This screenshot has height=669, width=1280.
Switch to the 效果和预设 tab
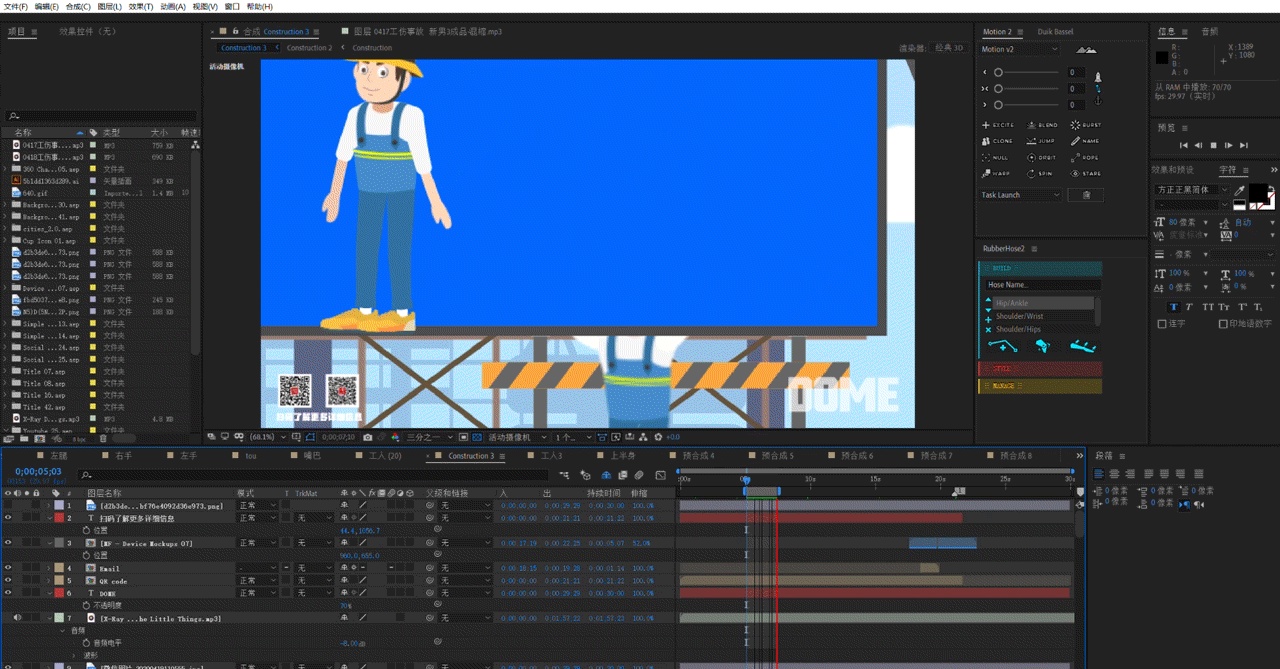(x=1172, y=170)
